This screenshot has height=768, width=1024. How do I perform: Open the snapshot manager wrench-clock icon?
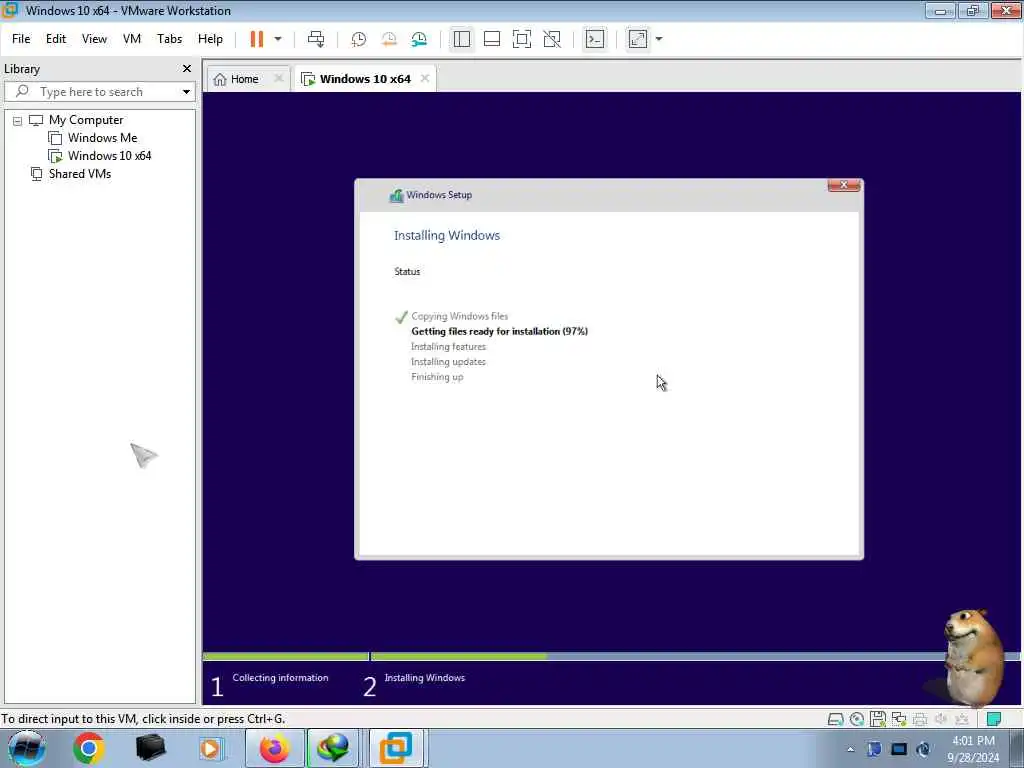(x=419, y=39)
